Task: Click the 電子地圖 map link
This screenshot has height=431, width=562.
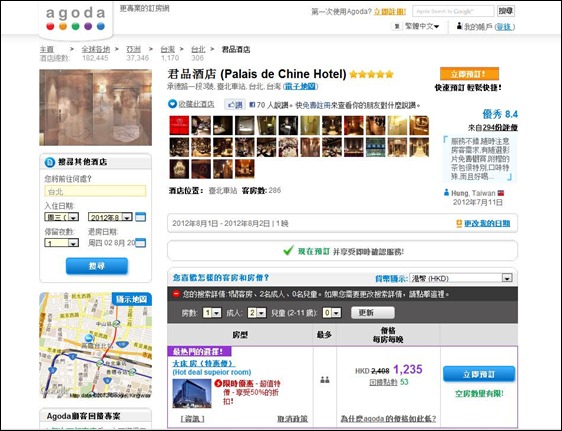Action: tap(300, 86)
